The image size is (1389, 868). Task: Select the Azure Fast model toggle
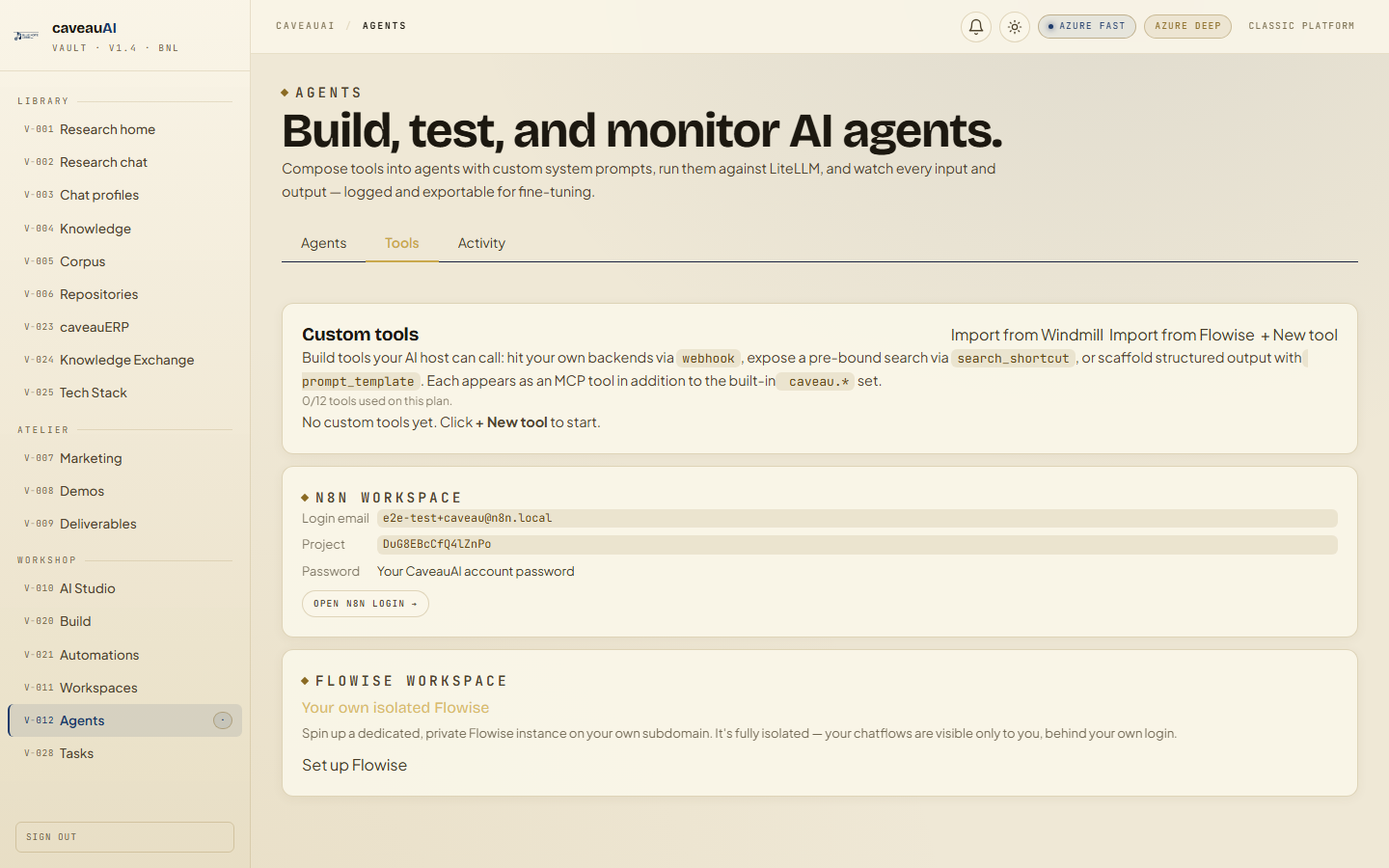click(x=1087, y=26)
